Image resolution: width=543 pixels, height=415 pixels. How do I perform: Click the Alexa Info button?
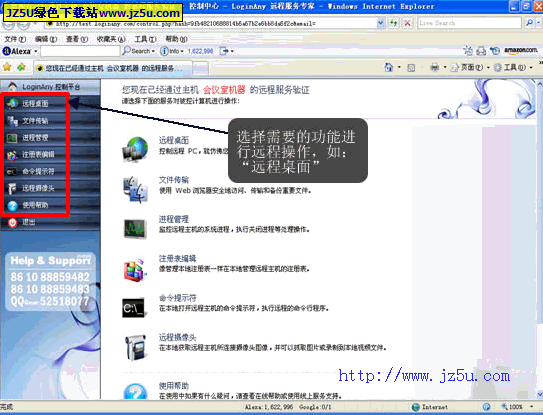171,51
